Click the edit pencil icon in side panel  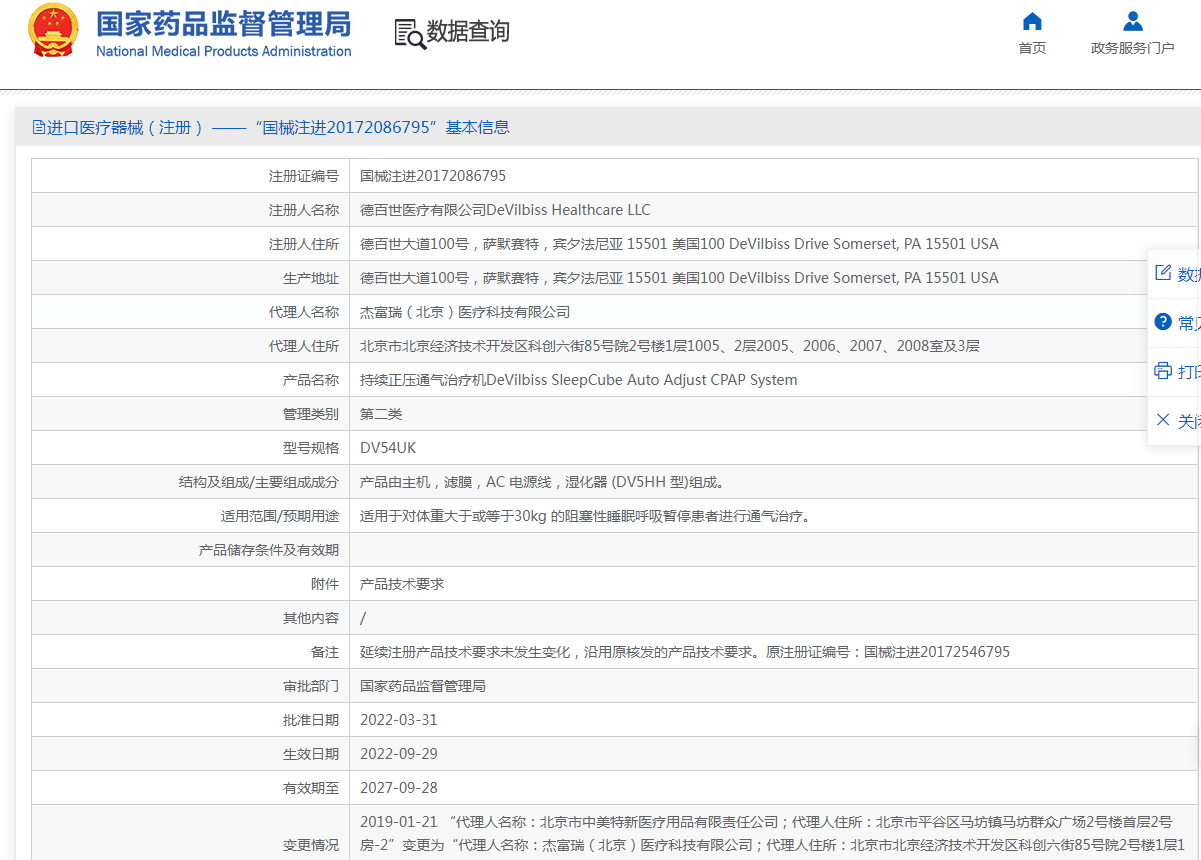click(x=1162, y=273)
